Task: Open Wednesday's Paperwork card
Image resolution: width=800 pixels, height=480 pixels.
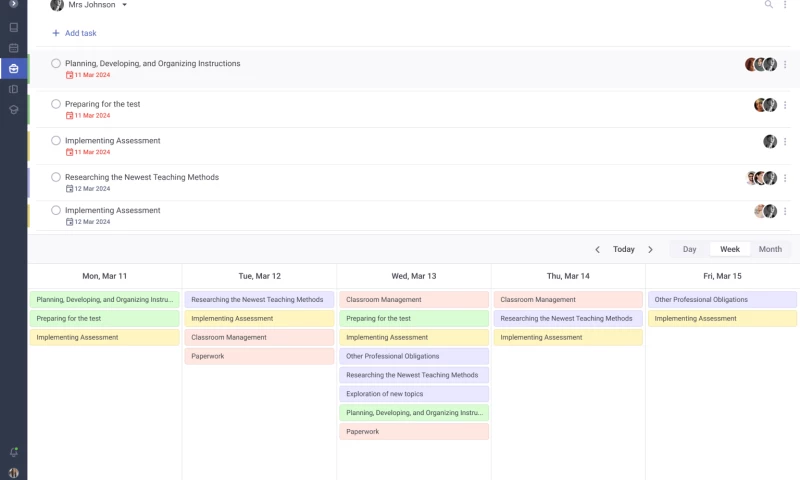Action: pyautogui.click(x=414, y=432)
